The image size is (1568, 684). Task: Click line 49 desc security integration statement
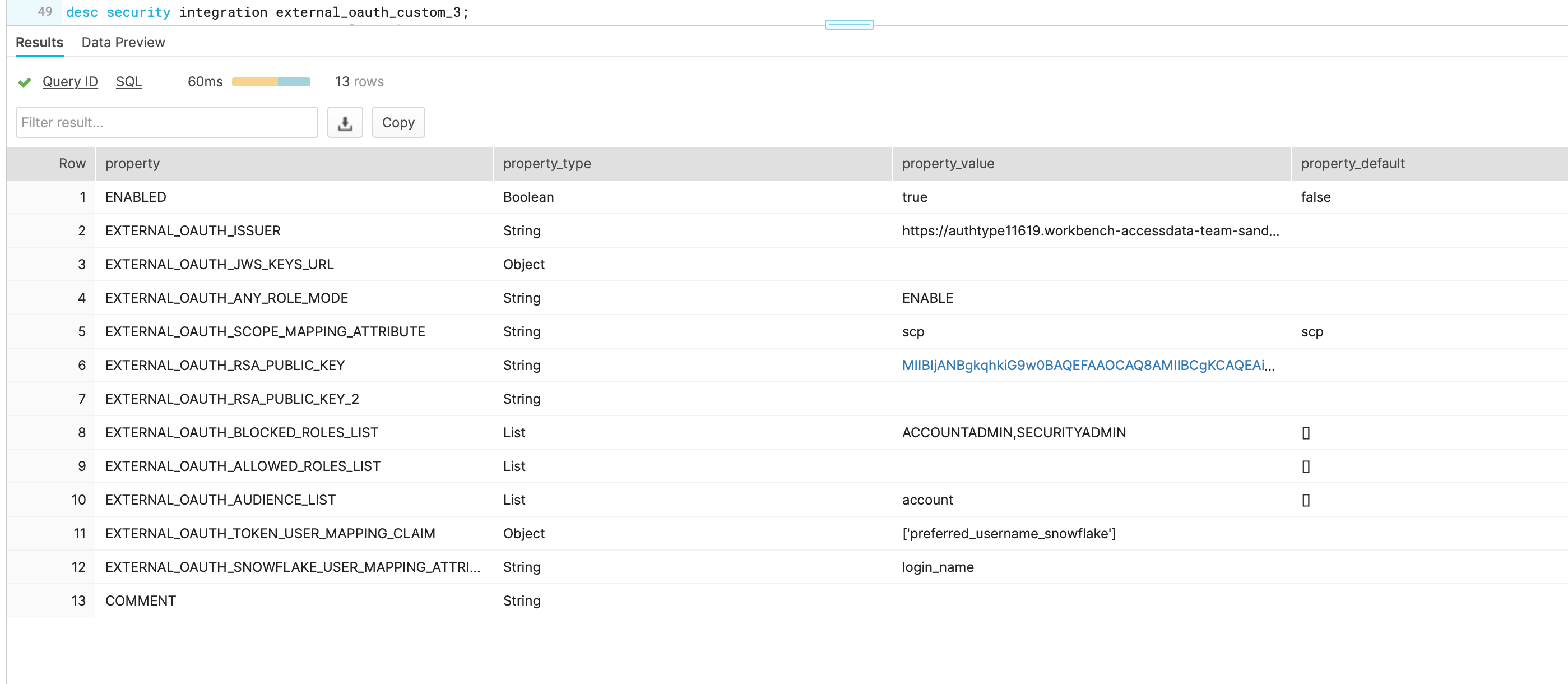click(x=267, y=12)
